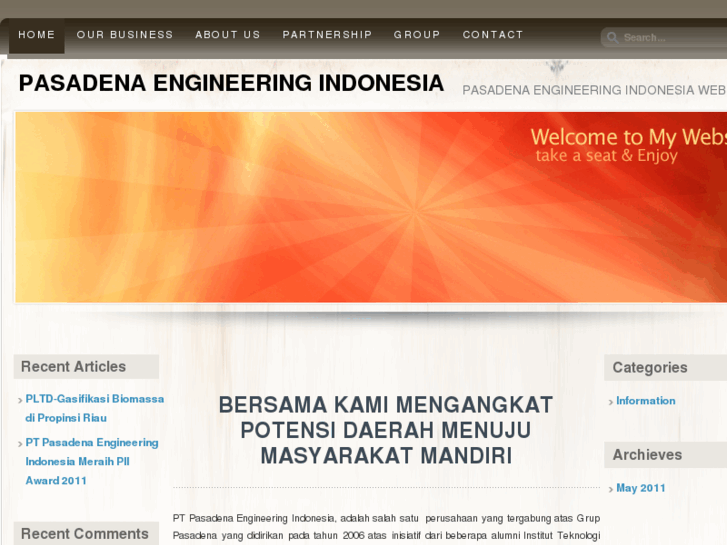Viewport: 727px width, 545px height.
Task: Click the paragraph starting 'PT Pasadena Engineering Indonesia, adalah'
Action: coord(386,527)
